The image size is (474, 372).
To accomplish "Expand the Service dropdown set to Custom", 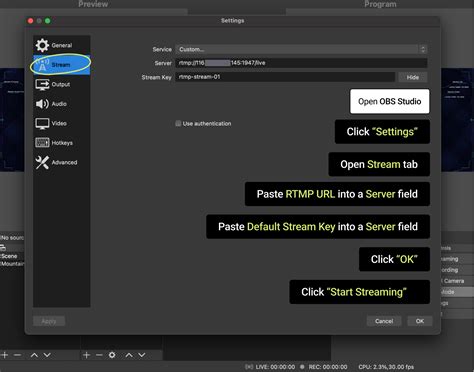I will (x=301, y=49).
